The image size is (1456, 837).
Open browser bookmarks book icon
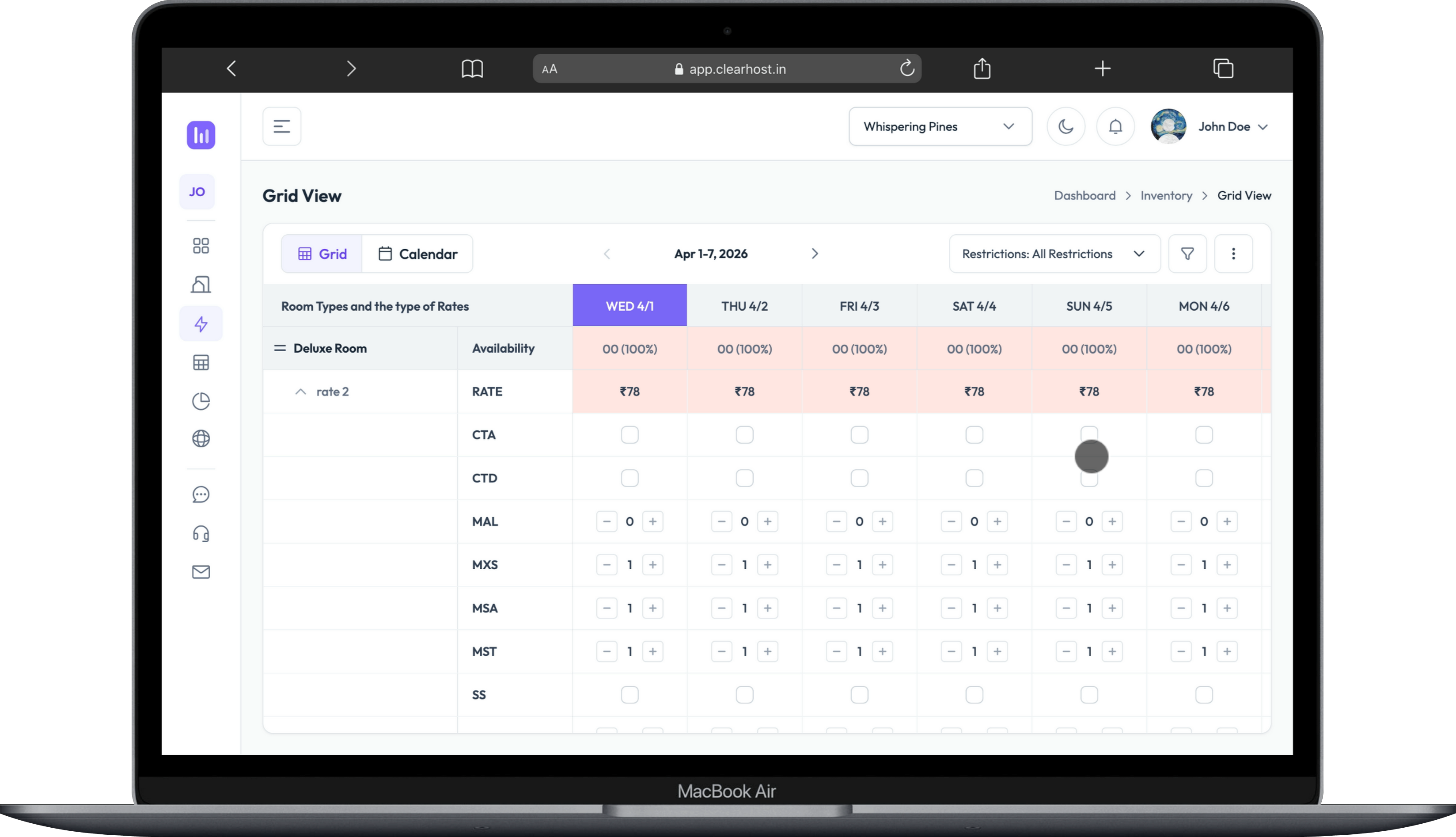tap(472, 68)
